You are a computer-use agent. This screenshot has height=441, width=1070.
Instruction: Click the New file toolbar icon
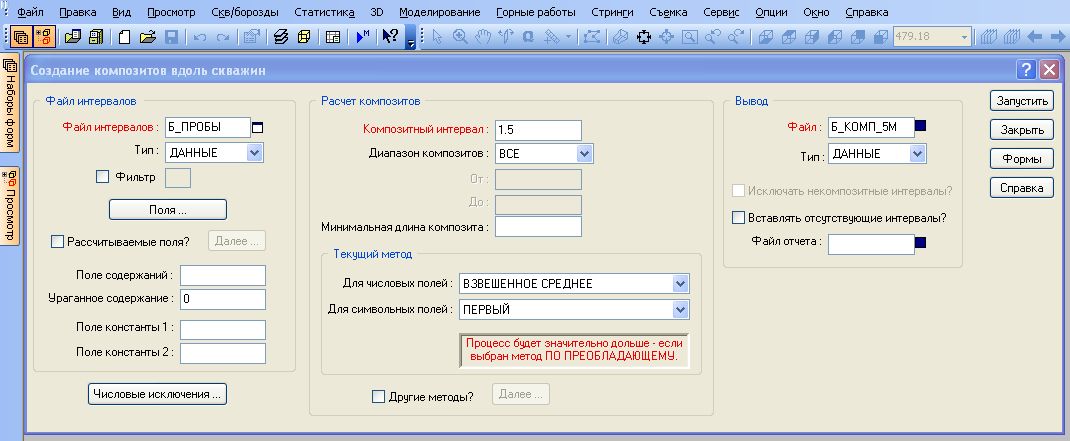point(124,37)
